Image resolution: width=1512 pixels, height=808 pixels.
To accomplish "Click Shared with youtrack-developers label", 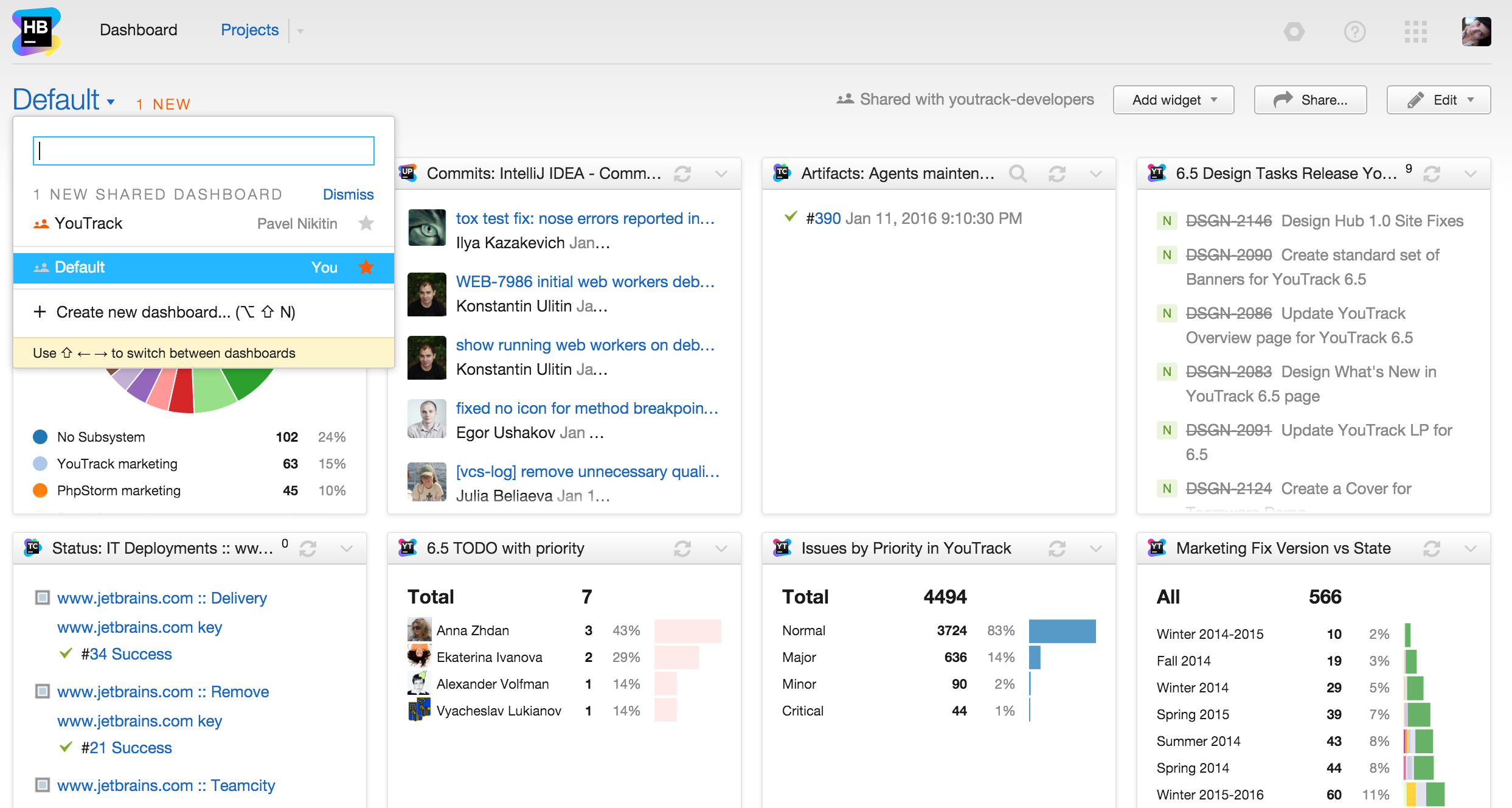I will coord(965,99).
